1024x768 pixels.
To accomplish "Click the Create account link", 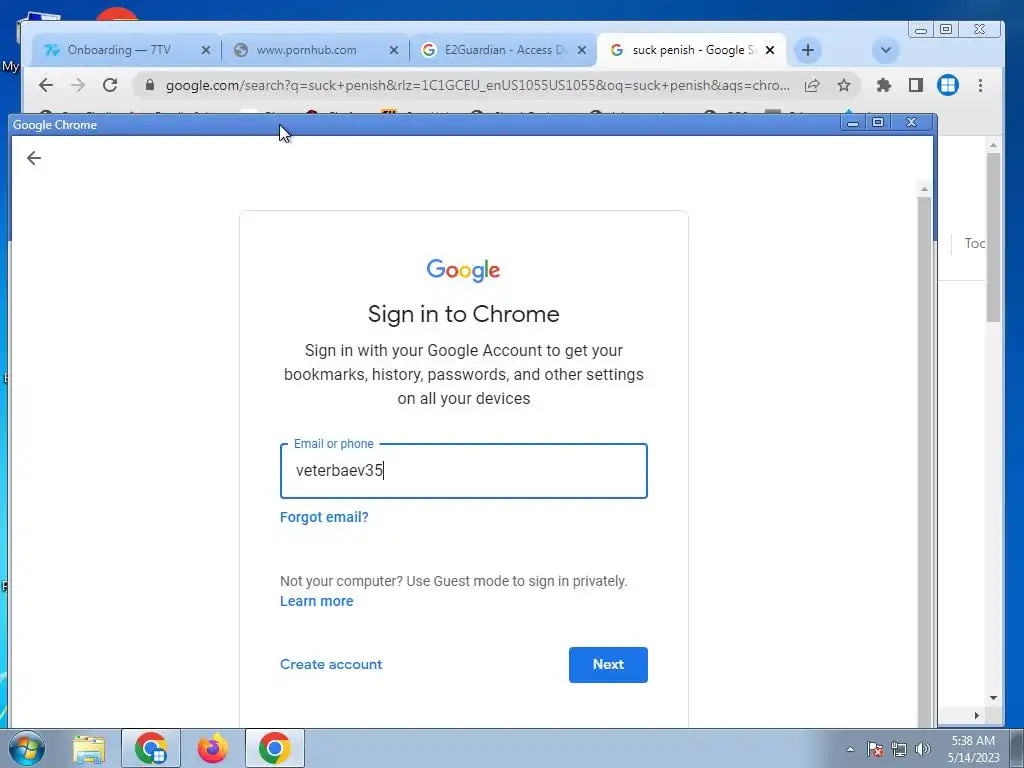I will click(x=331, y=664).
